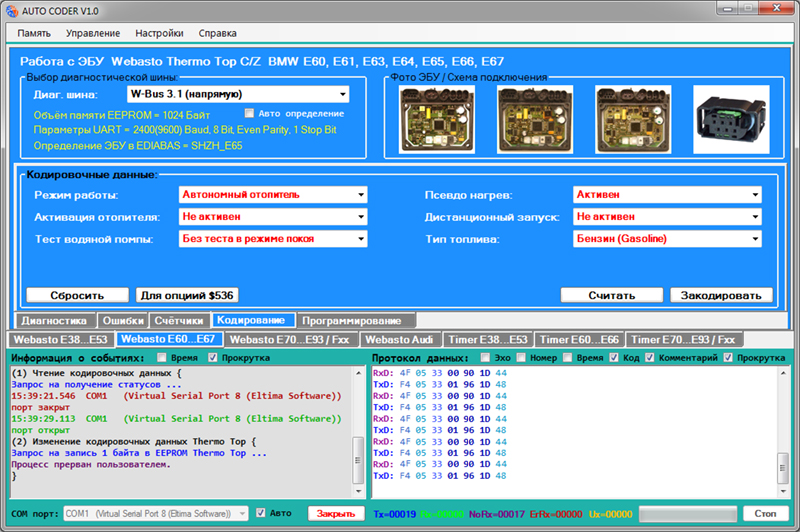
Task: Open the third ECU board photo thumbnail
Action: click(633, 119)
